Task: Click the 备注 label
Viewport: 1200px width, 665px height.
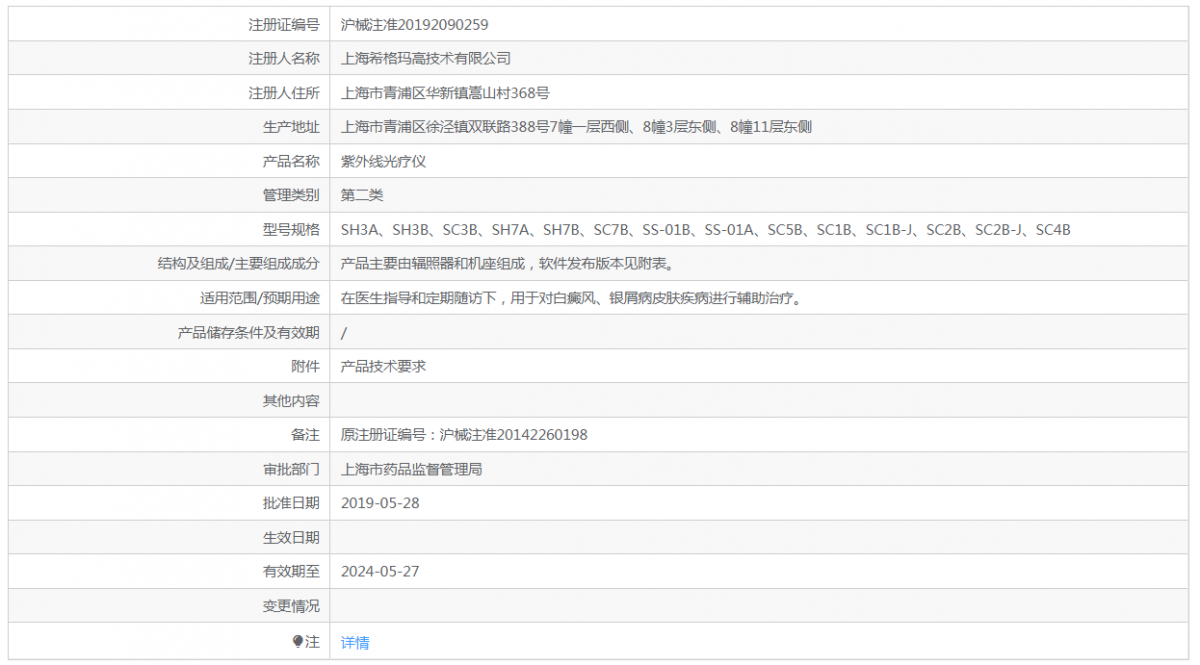Action: pyautogui.click(x=305, y=435)
